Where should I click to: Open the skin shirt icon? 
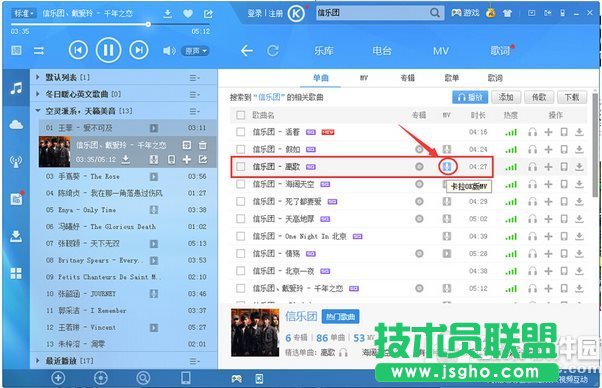tap(507, 13)
